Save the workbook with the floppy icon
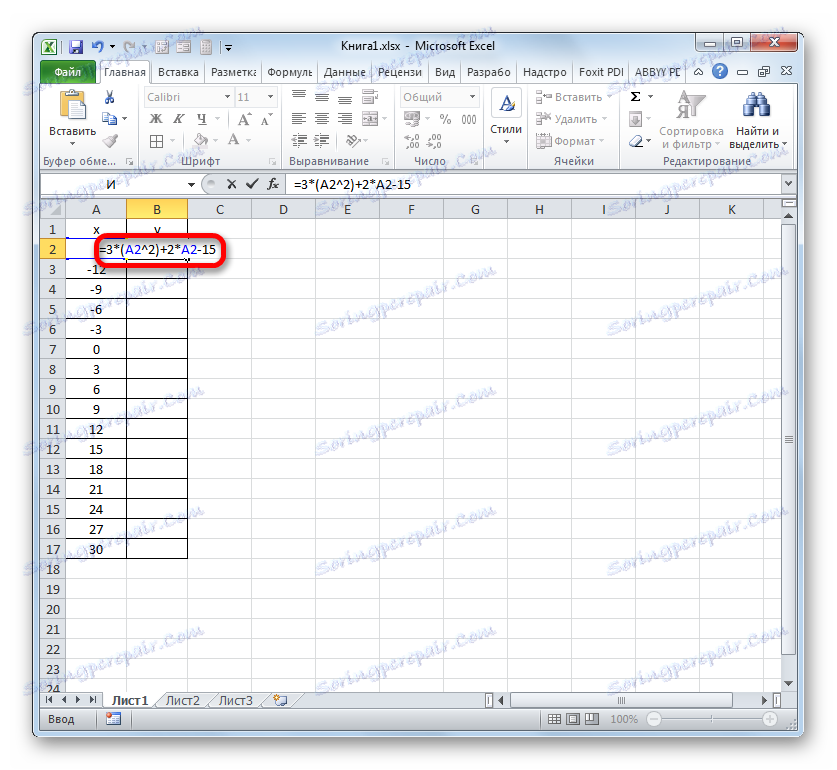The image size is (837, 770). tap(76, 47)
